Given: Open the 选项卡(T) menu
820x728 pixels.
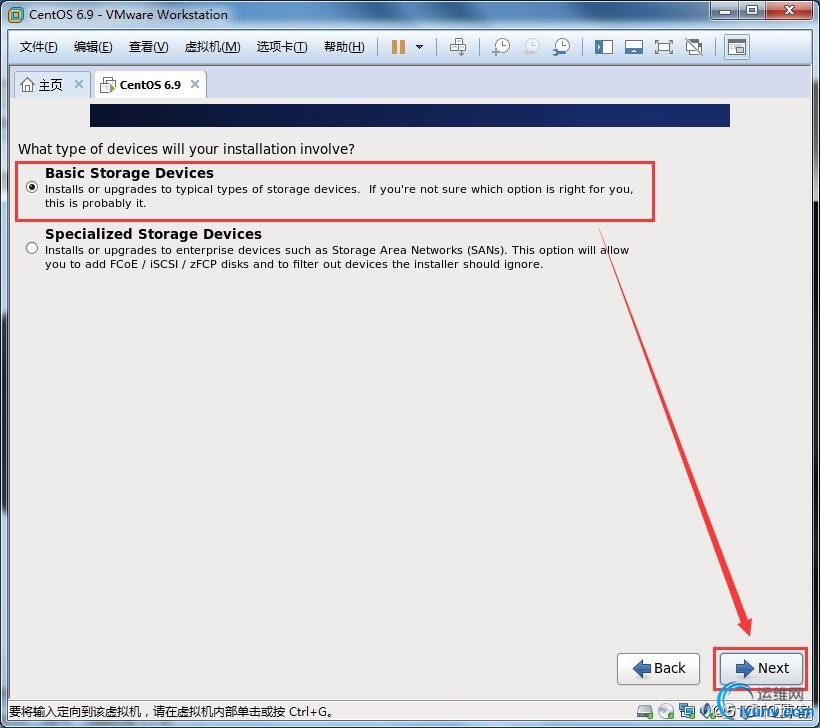Looking at the screenshot, I should [x=282, y=47].
